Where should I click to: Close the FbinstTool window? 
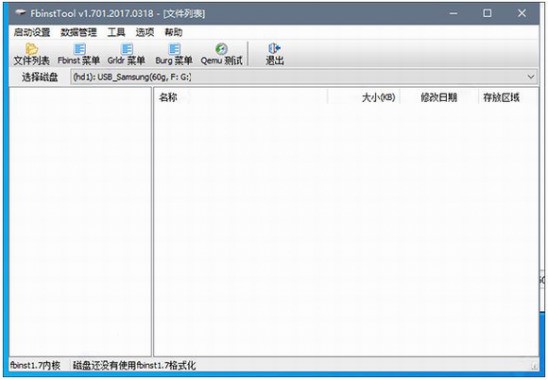[x=522, y=13]
